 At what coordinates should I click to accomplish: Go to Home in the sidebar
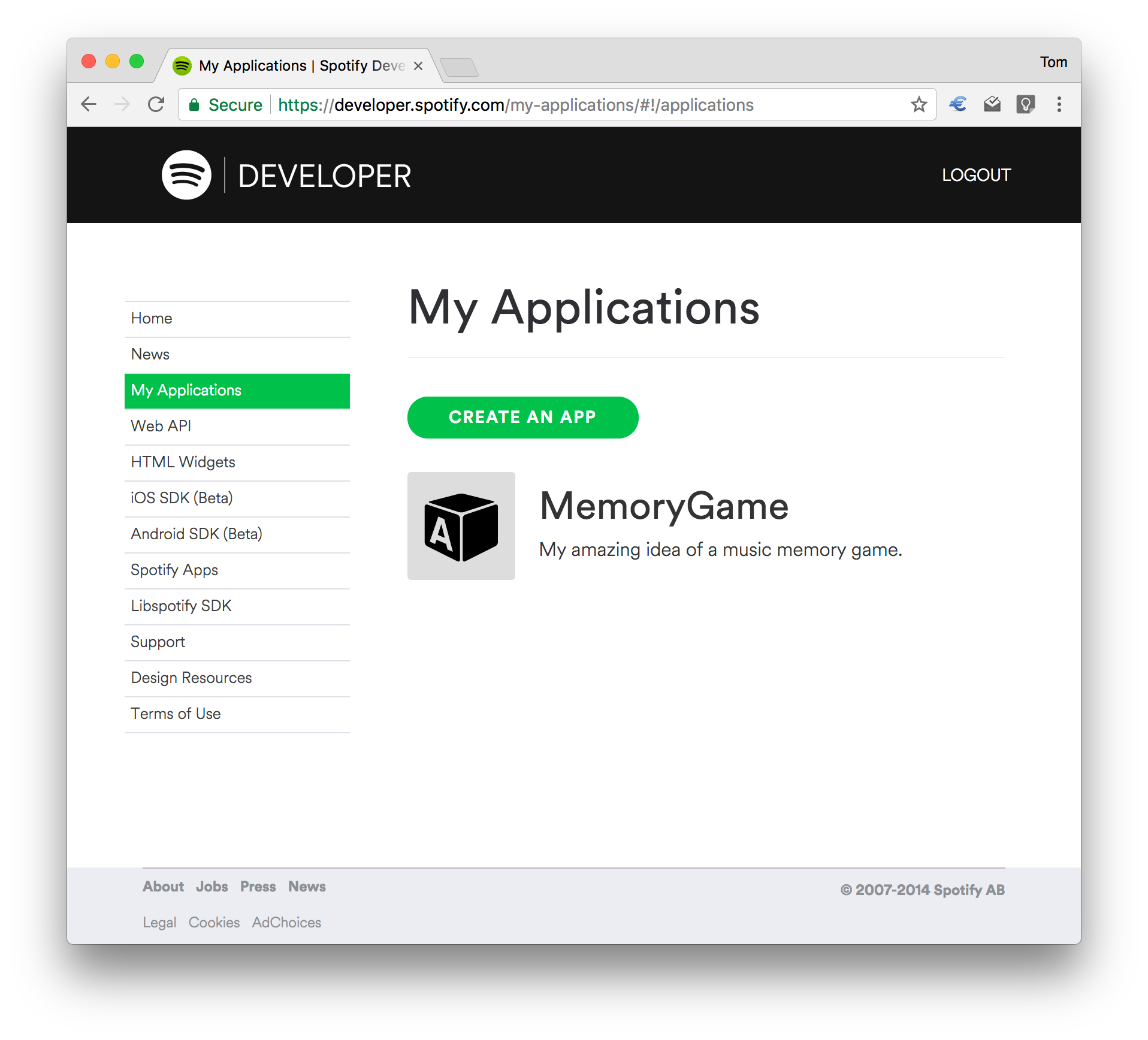[x=237, y=319]
